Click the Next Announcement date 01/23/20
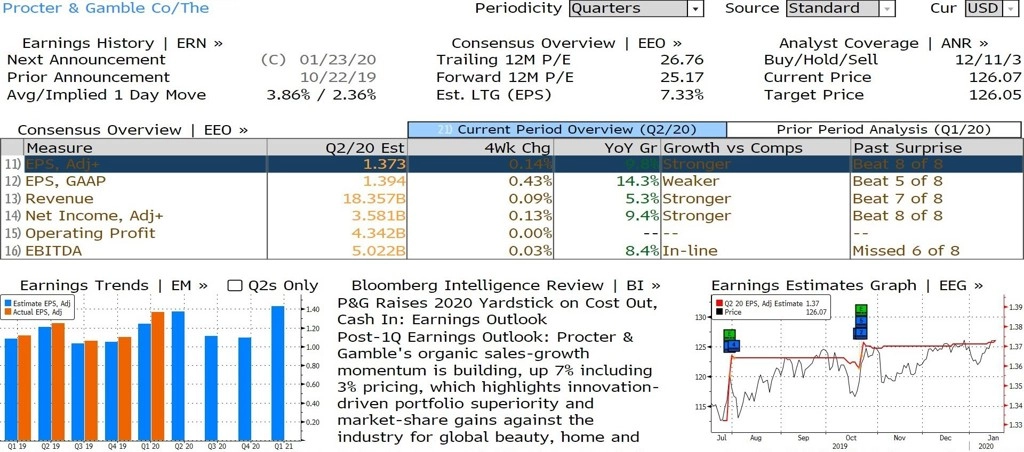Viewport: 1024px width, 452px height. click(338, 60)
